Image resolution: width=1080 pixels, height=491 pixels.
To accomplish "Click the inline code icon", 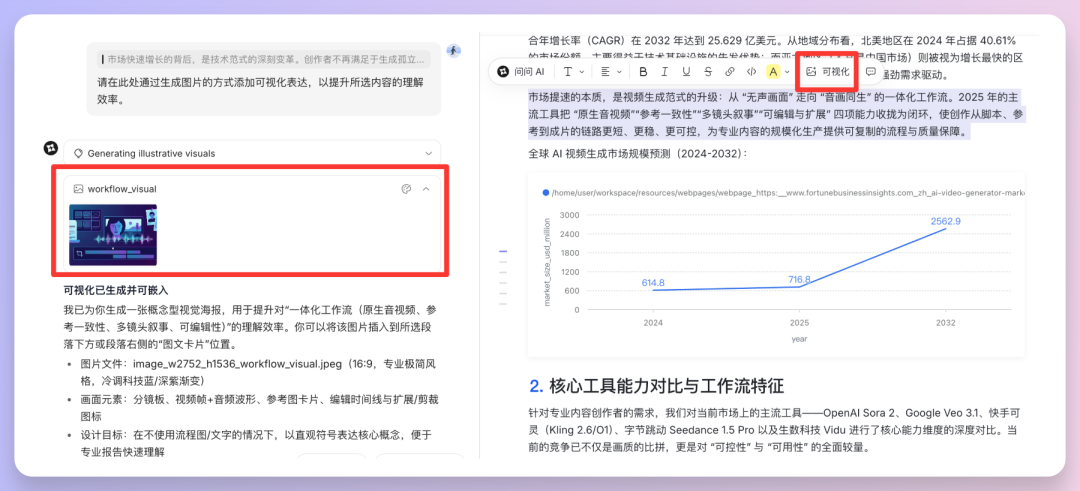I will pos(751,72).
